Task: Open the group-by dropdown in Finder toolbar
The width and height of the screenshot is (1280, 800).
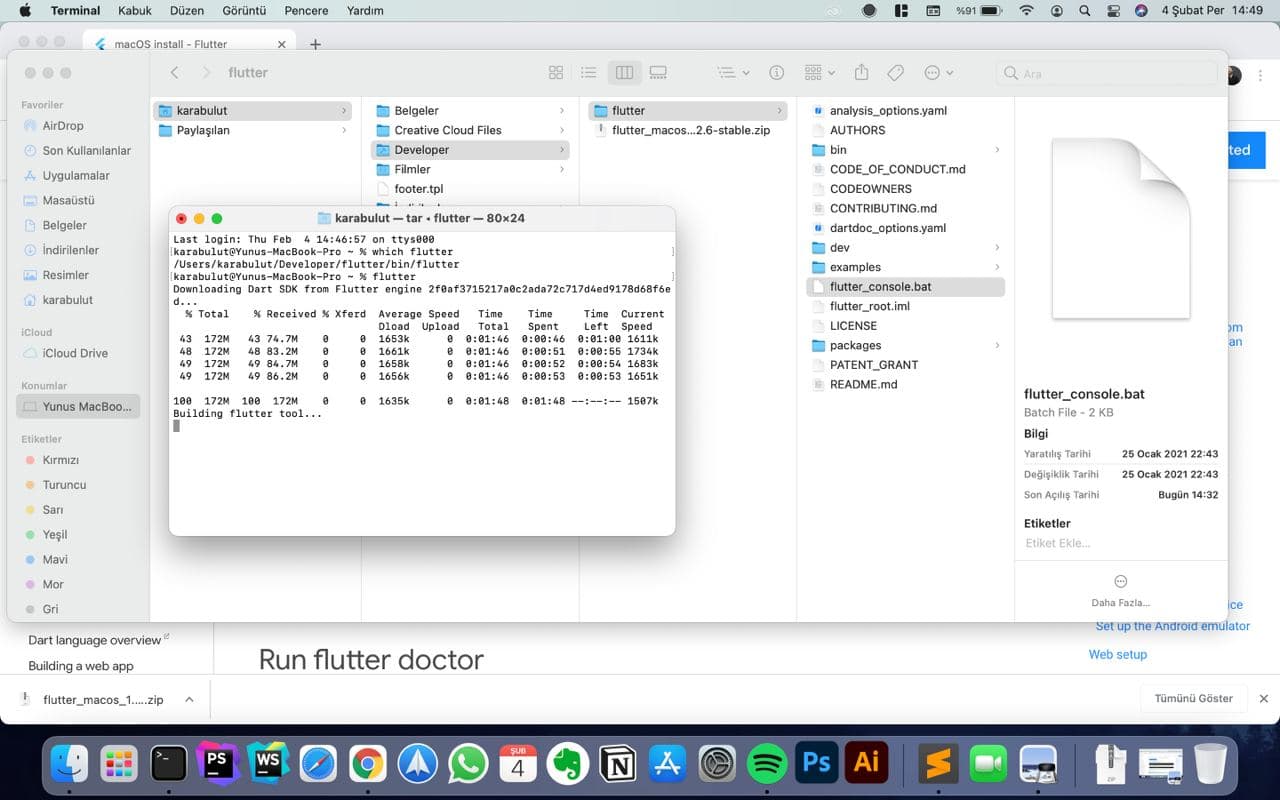Action: (x=818, y=72)
